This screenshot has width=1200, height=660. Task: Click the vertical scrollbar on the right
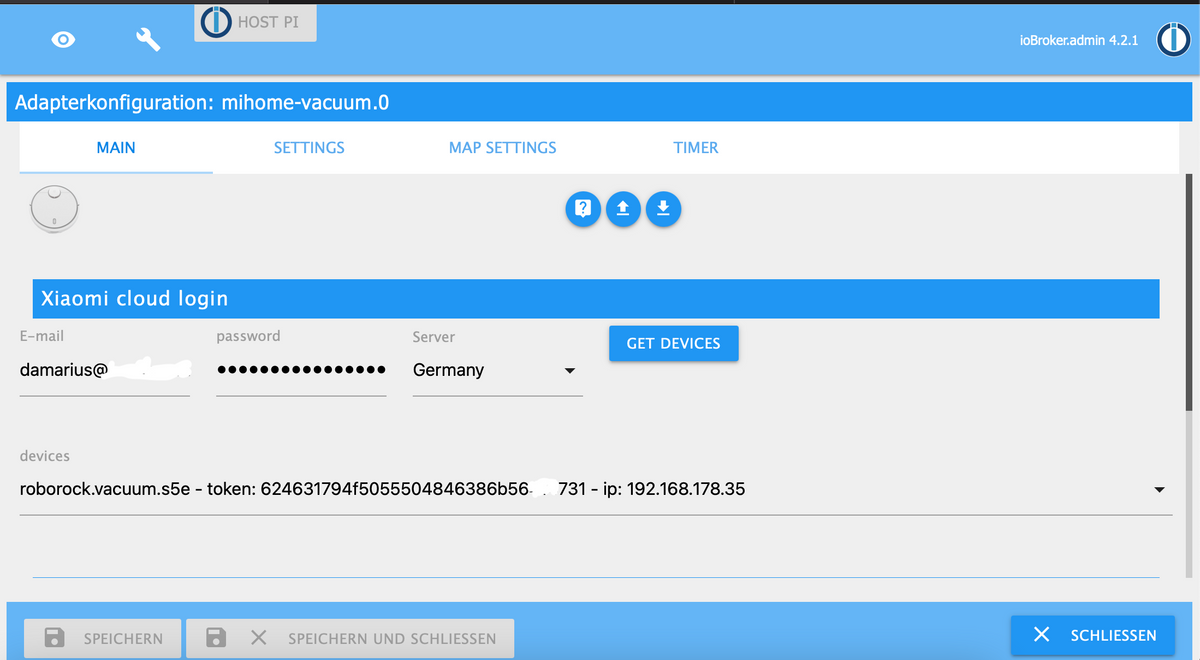coord(1188,290)
